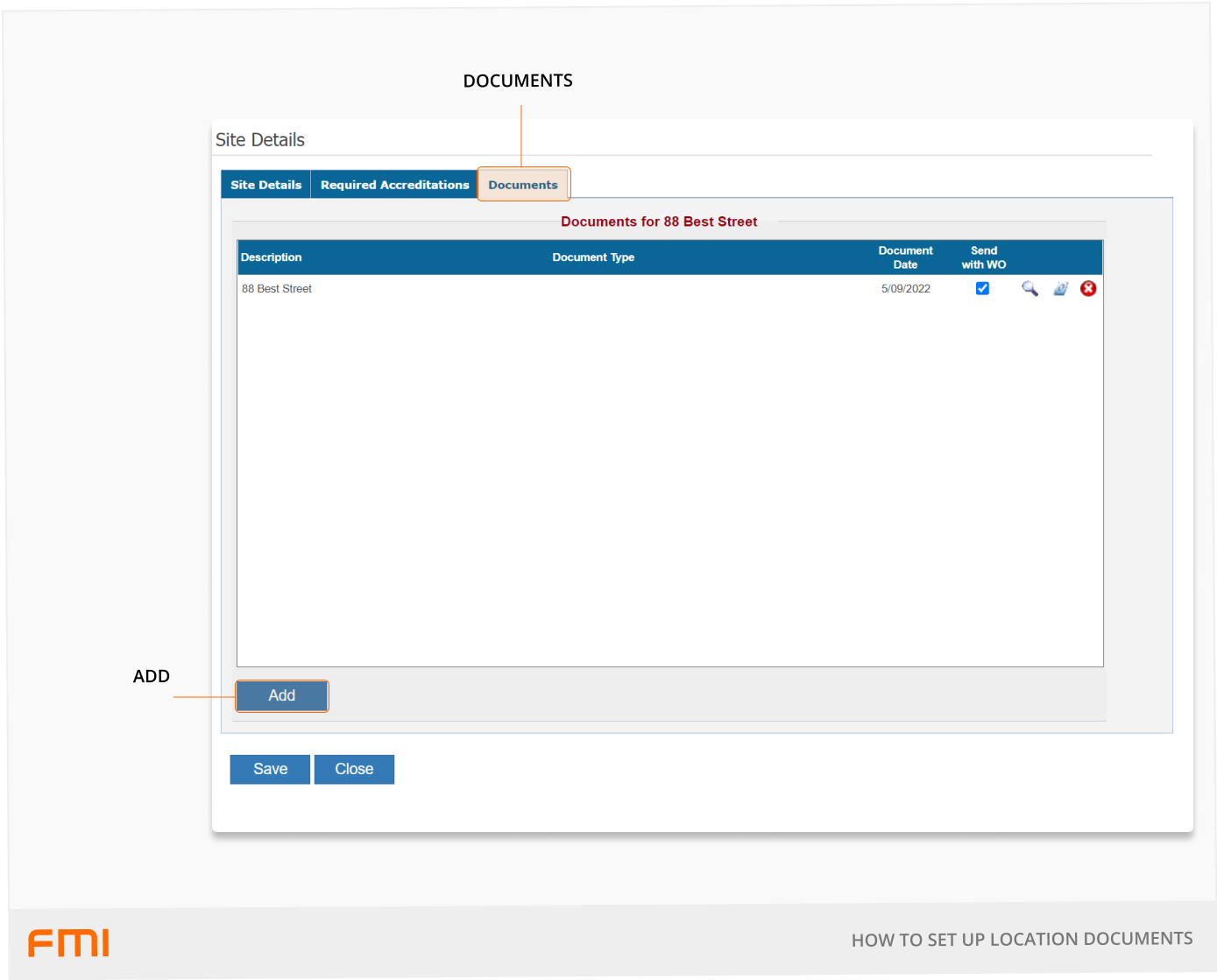The height and width of the screenshot is (980, 1217).
Task: Click the orange FMI logo
Action: (68, 943)
